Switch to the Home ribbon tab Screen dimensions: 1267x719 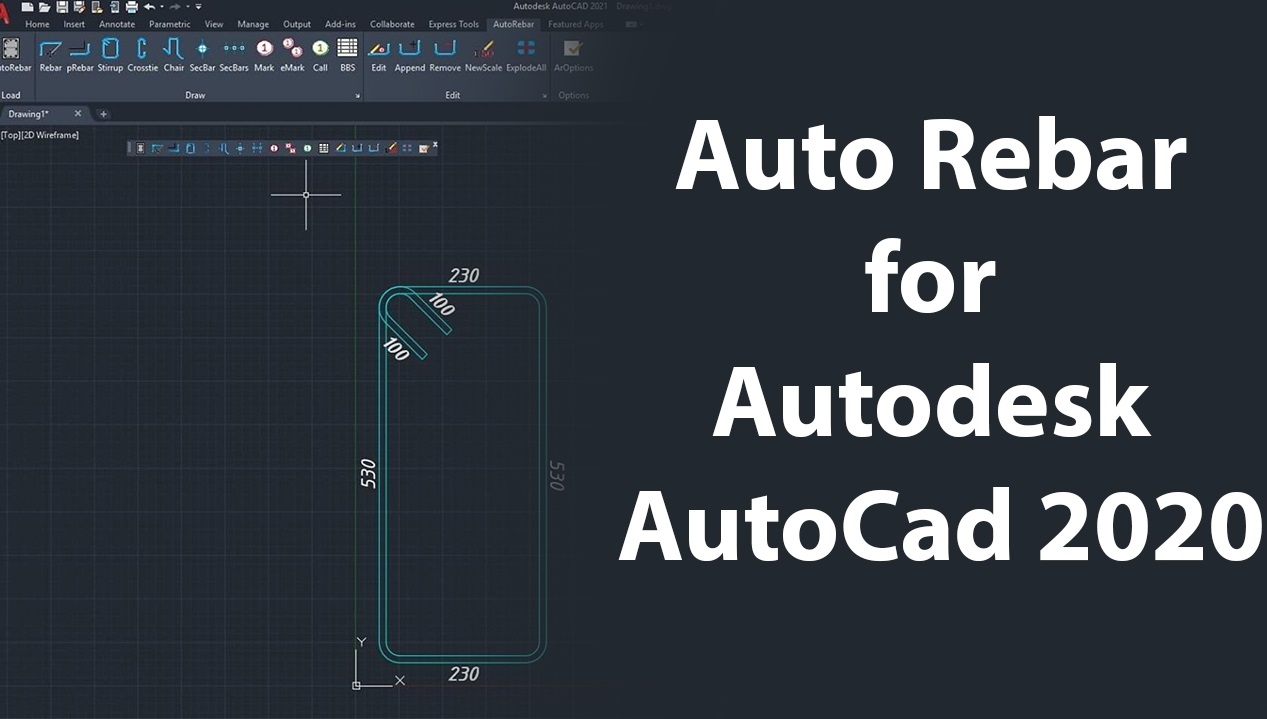37,24
